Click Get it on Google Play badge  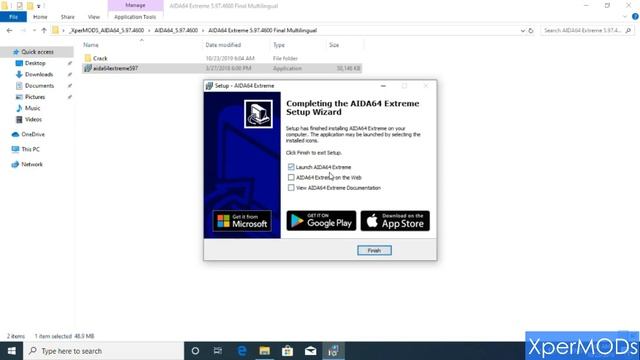click(x=321, y=221)
